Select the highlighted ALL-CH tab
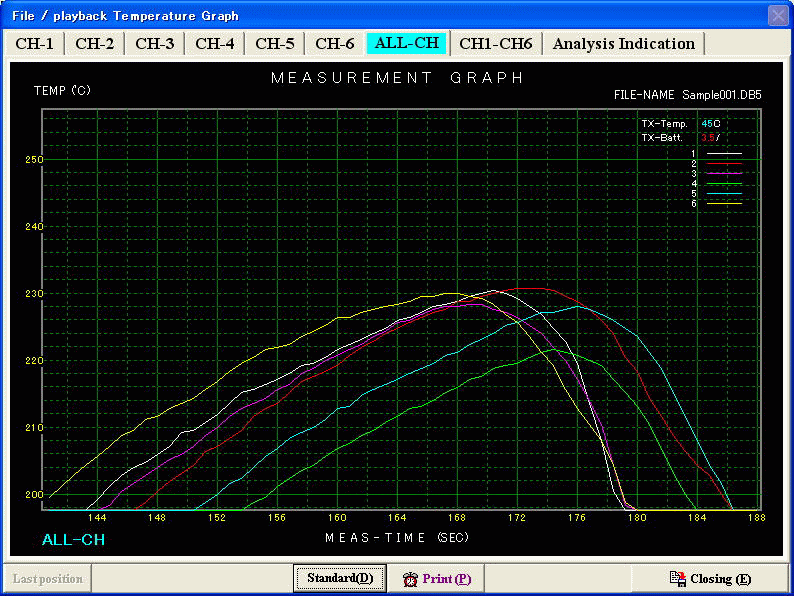Screen dimensions: 794x596 (x=407, y=43)
